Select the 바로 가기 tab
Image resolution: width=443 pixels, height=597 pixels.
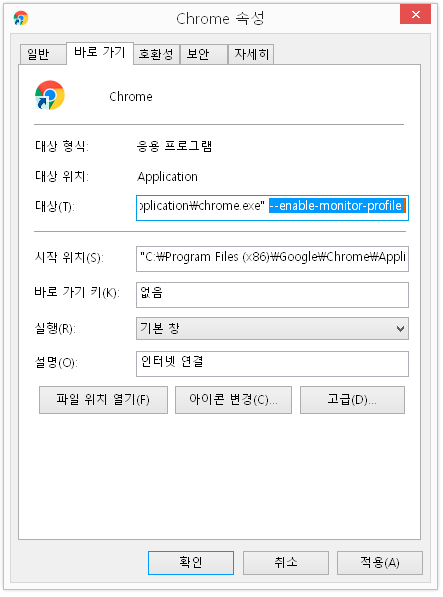point(100,53)
